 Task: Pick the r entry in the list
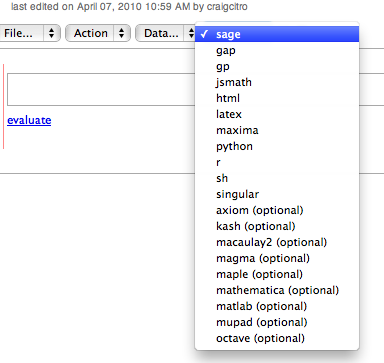[x=277, y=162]
